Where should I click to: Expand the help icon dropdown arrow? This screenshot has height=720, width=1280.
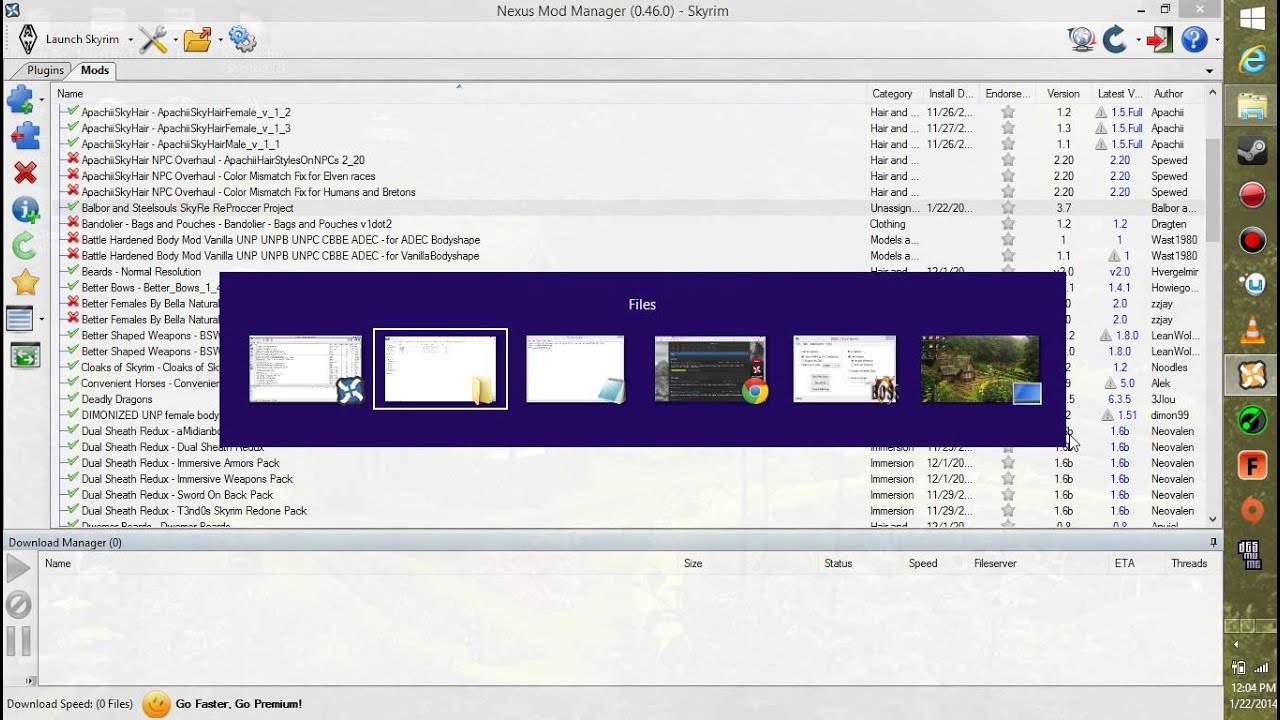point(1216,40)
